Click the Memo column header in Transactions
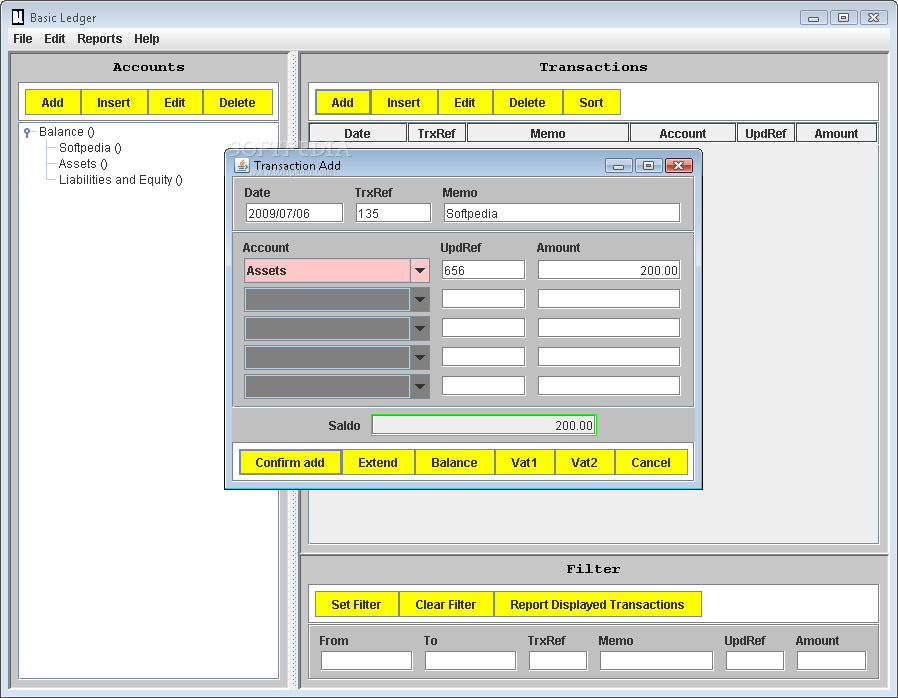This screenshot has width=898, height=698. point(548,133)
